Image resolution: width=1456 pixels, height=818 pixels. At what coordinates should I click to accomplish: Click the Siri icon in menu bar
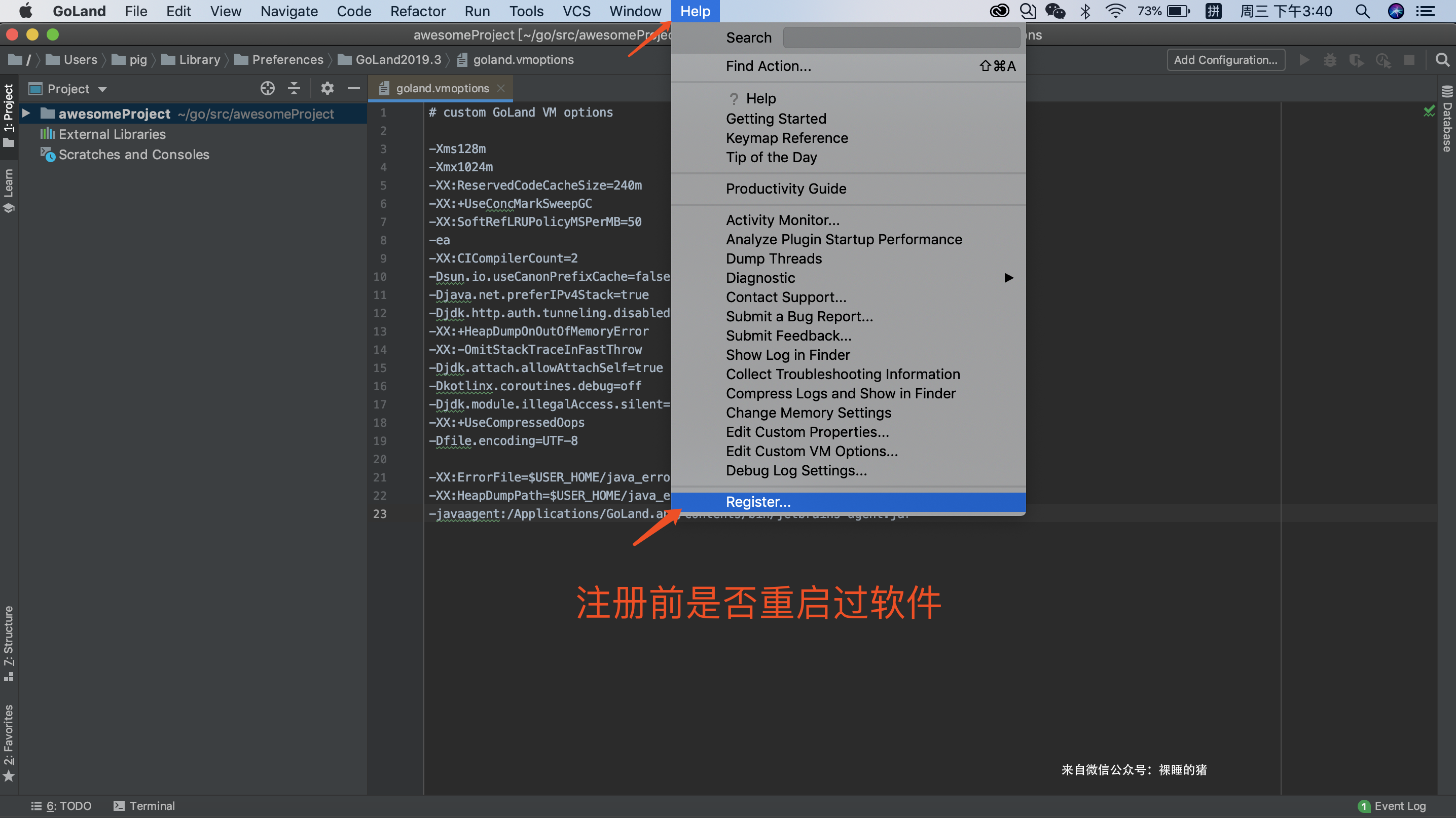1396,11
